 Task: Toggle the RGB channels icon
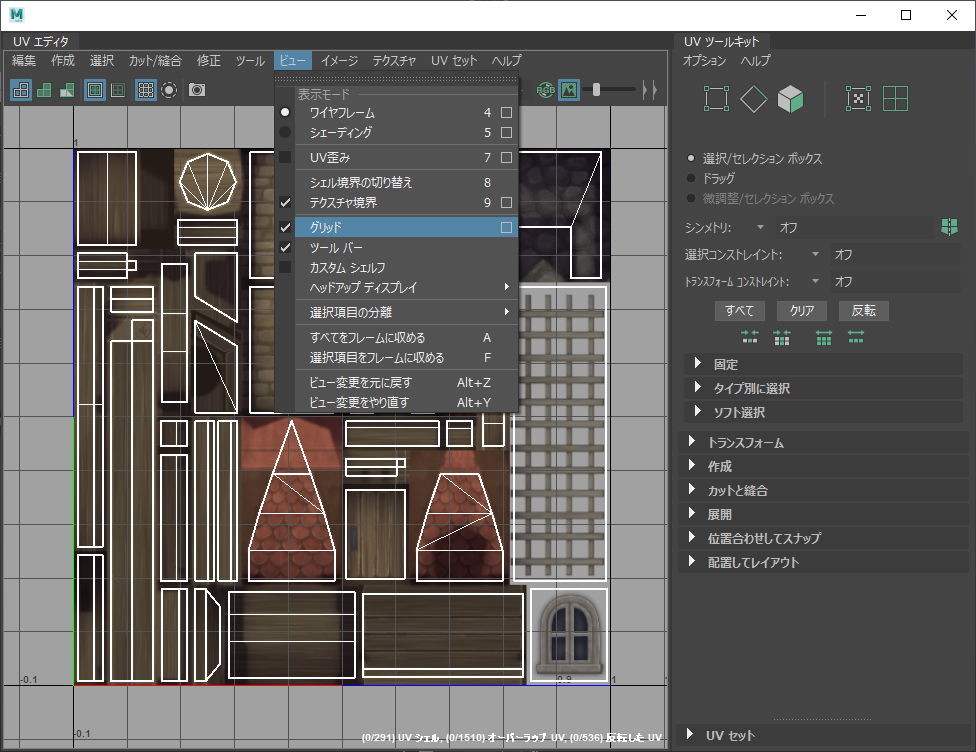coord(545,90)
